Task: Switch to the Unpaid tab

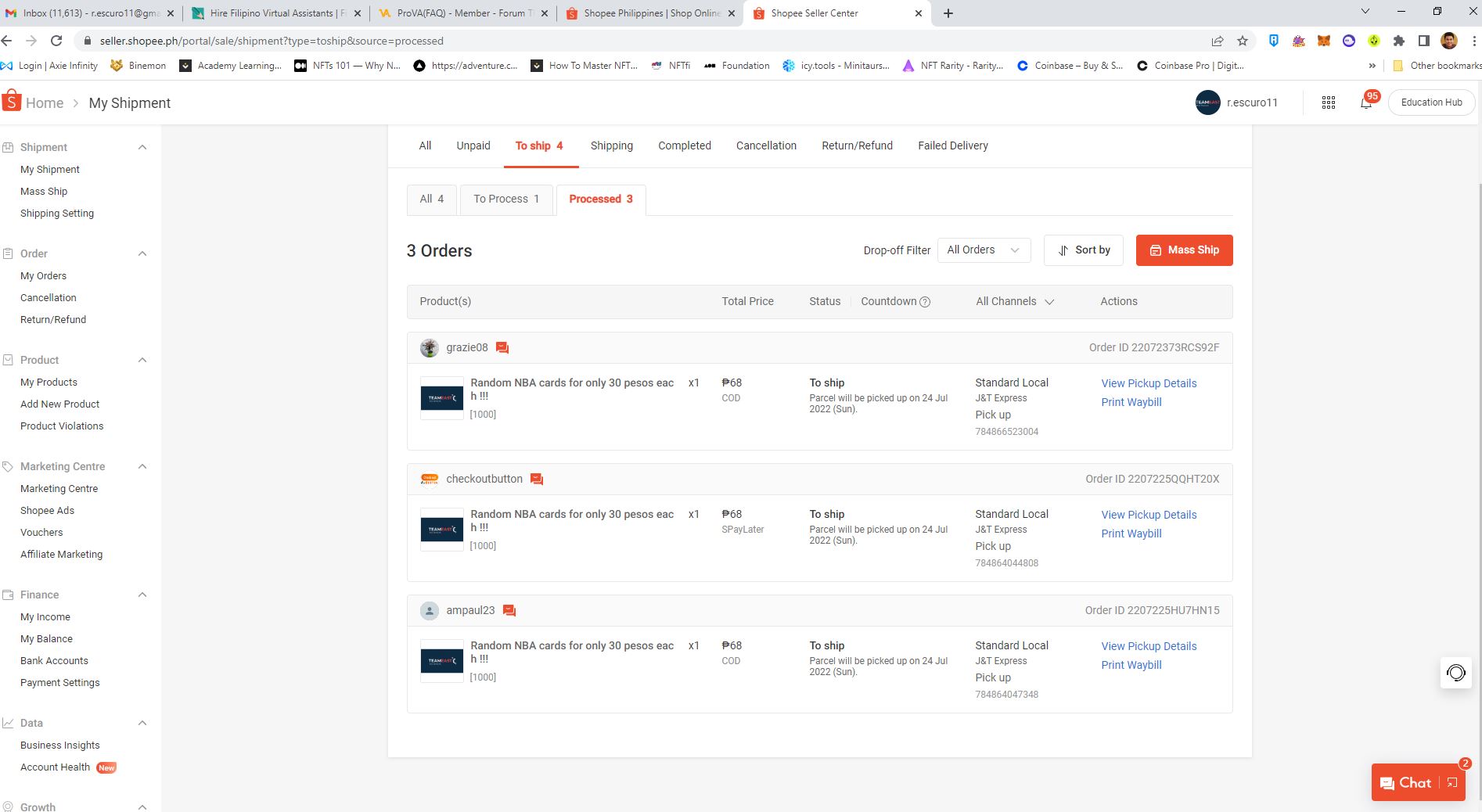Action: click(x=473, y=146)
